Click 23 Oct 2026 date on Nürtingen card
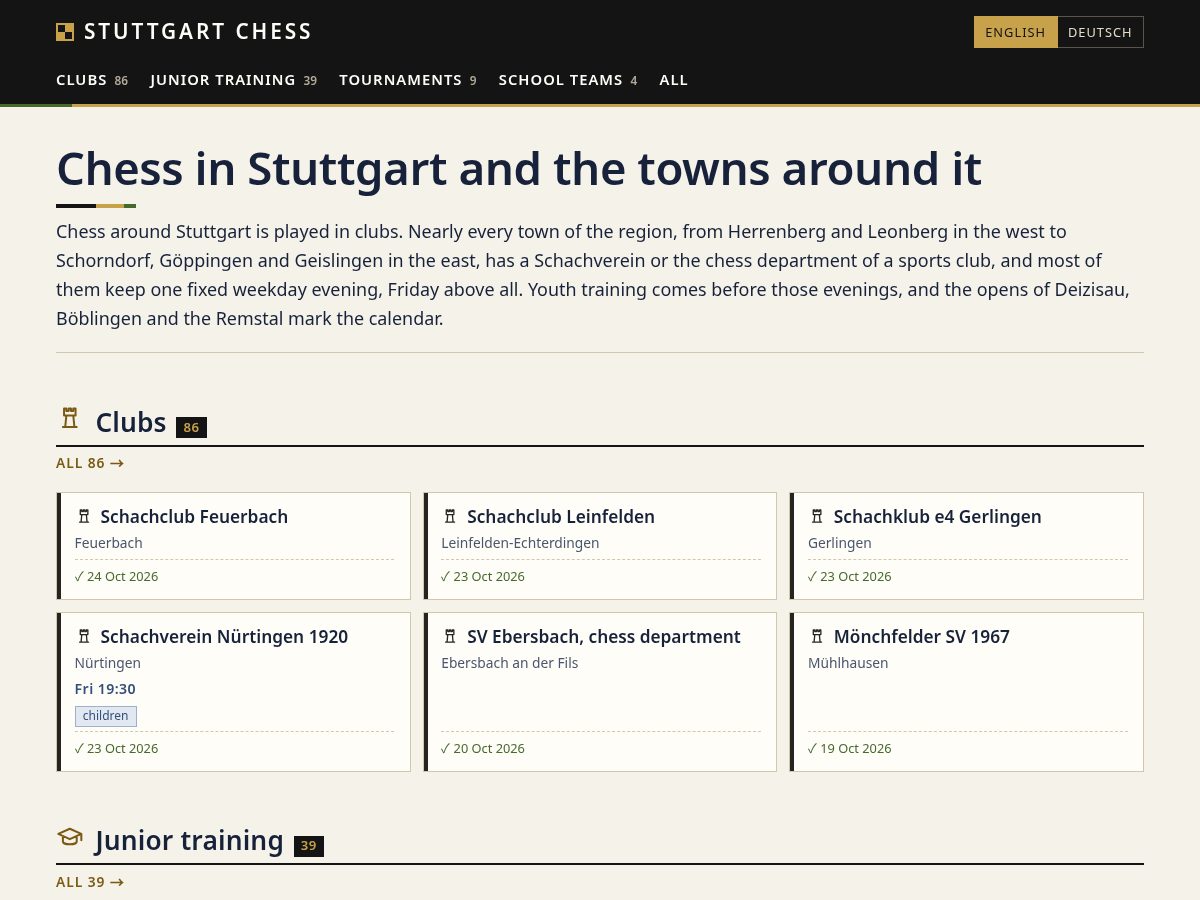Viewport: 1200px width, 900px height. pyautogui.click(x=117, y=748)
